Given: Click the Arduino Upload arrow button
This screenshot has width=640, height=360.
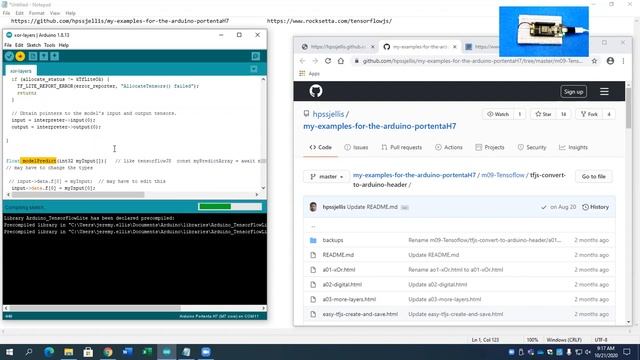Looking at the screenshot, I should (20, 56).
